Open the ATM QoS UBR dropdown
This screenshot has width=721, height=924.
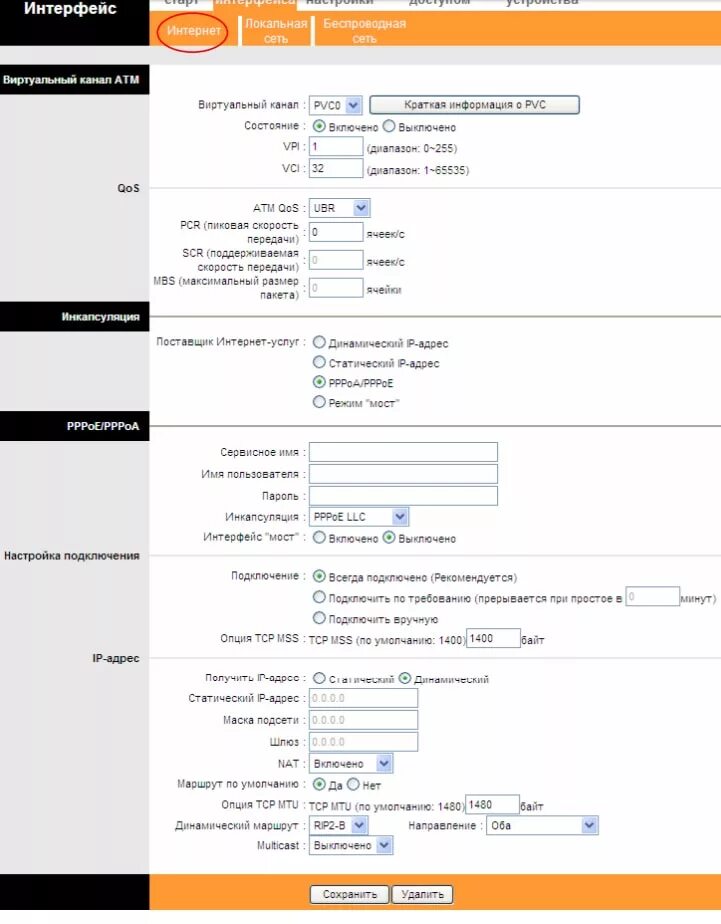point(340,208)
